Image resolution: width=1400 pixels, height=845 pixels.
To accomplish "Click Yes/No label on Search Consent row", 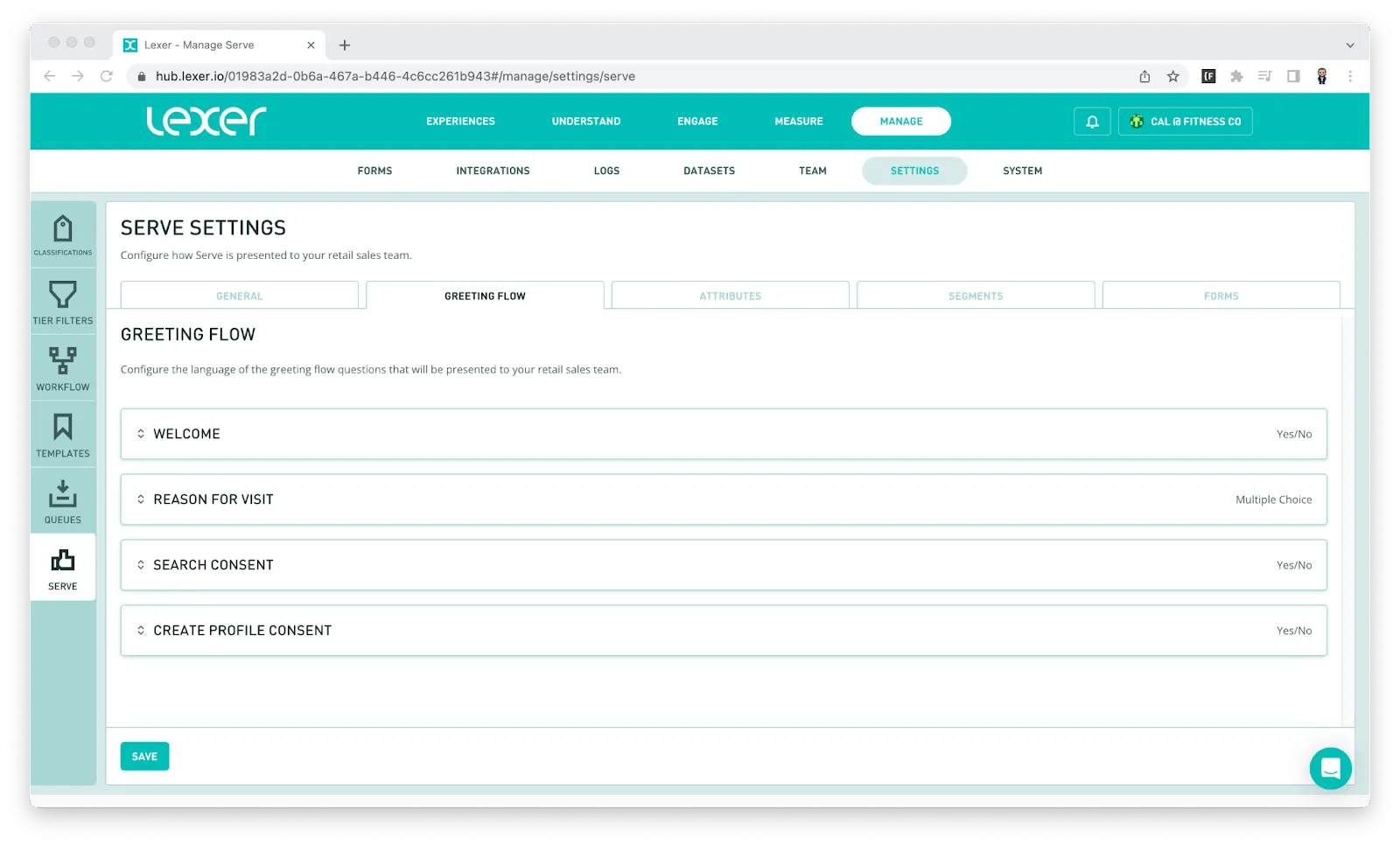I will [1294, 565].
